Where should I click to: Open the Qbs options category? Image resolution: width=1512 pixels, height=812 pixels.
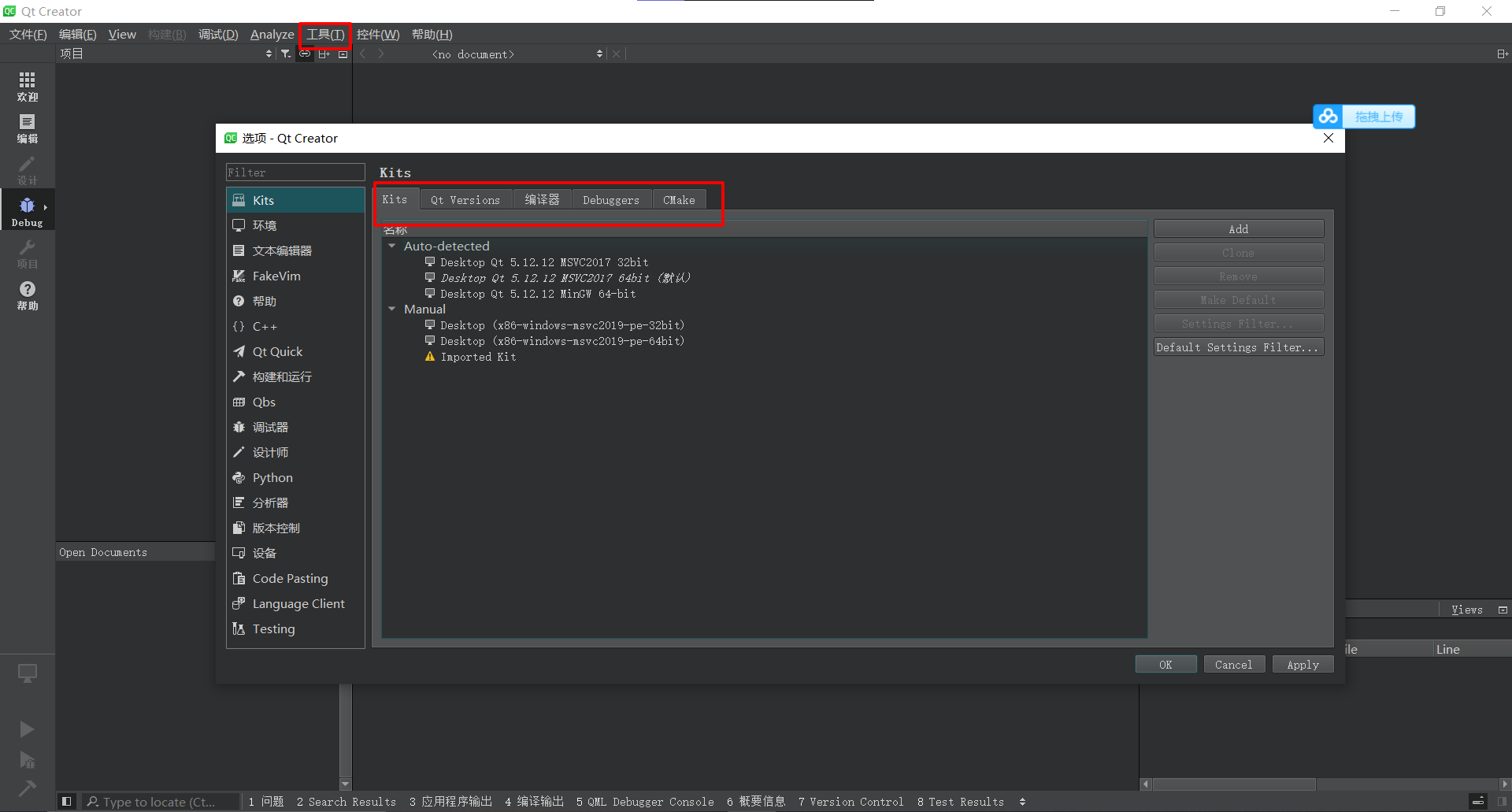(x=295, y=402)
